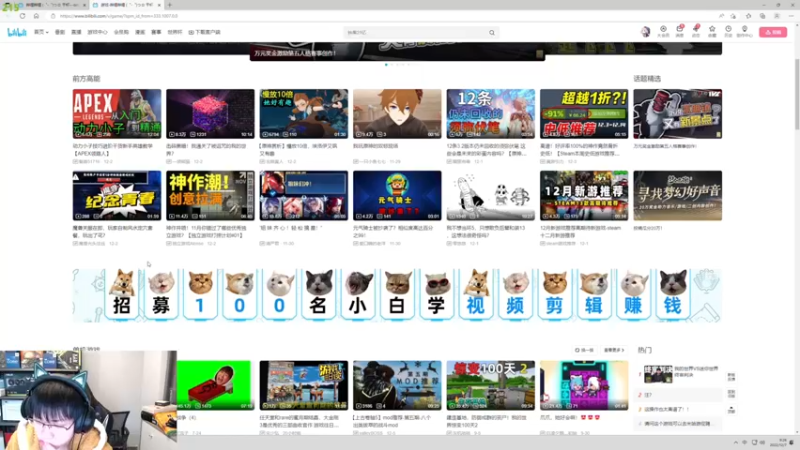The image size is (800, 450).
Task: Open the 大会员 membership icon
Action: [x=663, y=32]
